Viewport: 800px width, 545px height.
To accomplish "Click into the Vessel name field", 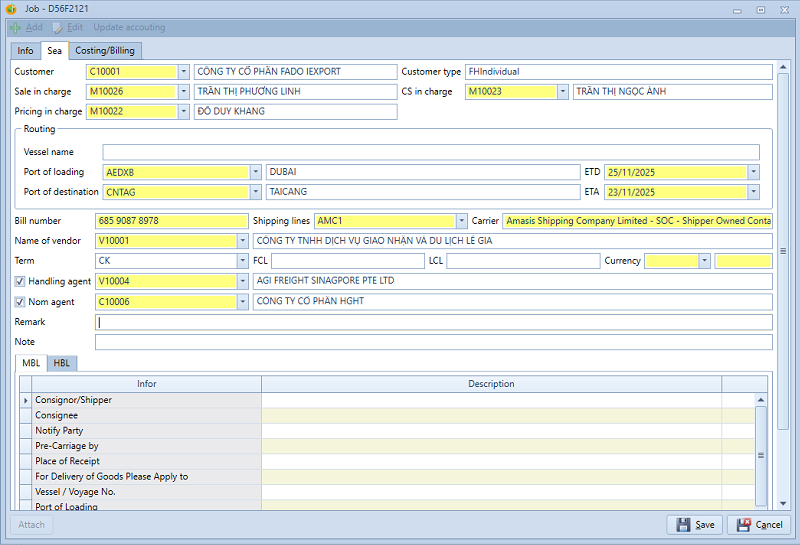I will tap(430, 152).
